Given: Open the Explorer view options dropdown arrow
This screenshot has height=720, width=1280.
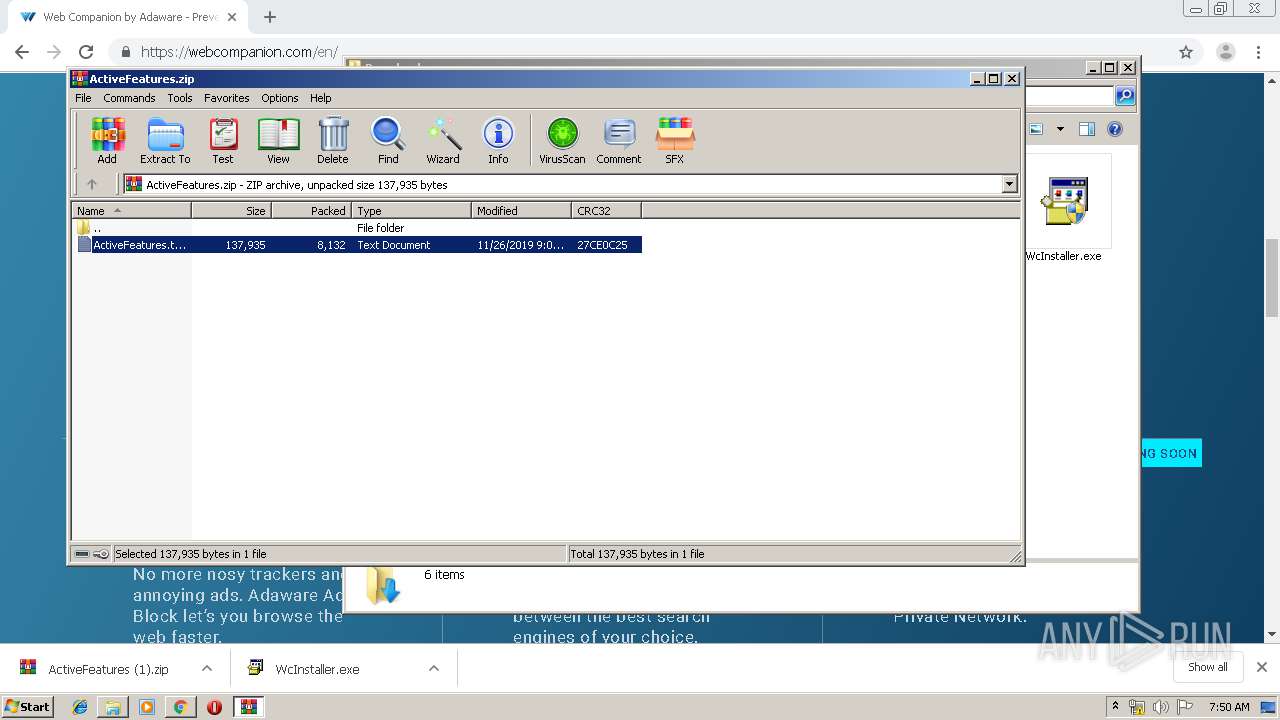Looking at the screenshot, I should click(x=1060, y=129).
